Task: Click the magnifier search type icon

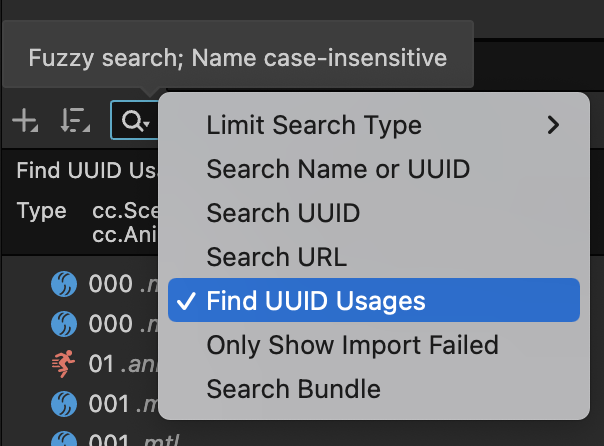Action: pos(133,122)
